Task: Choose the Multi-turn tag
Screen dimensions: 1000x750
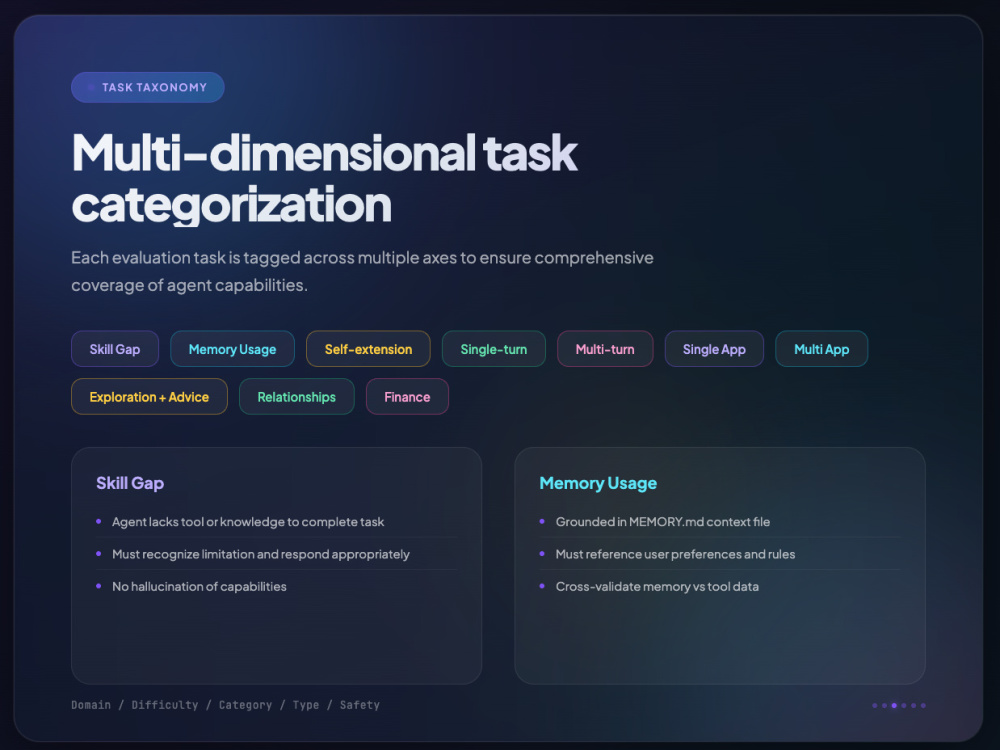Action: [605, 349]
